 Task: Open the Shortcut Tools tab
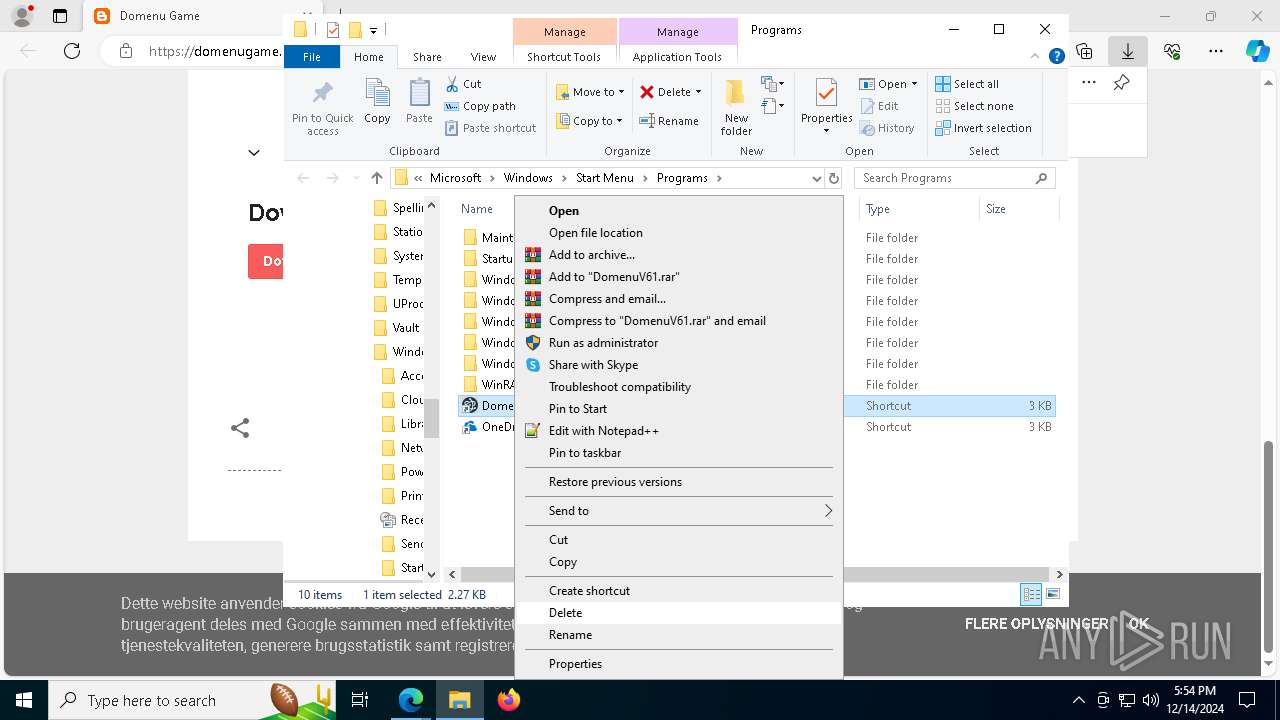coord(564,57)
